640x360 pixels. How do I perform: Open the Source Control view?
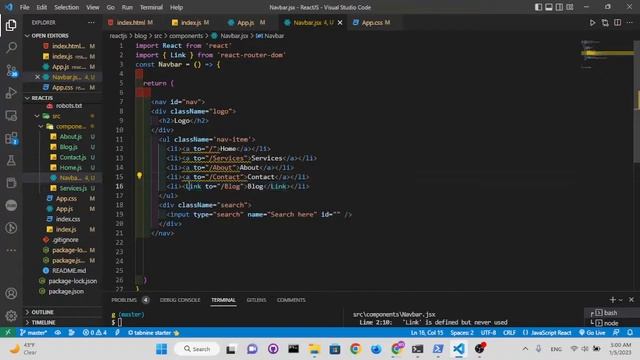11,70
